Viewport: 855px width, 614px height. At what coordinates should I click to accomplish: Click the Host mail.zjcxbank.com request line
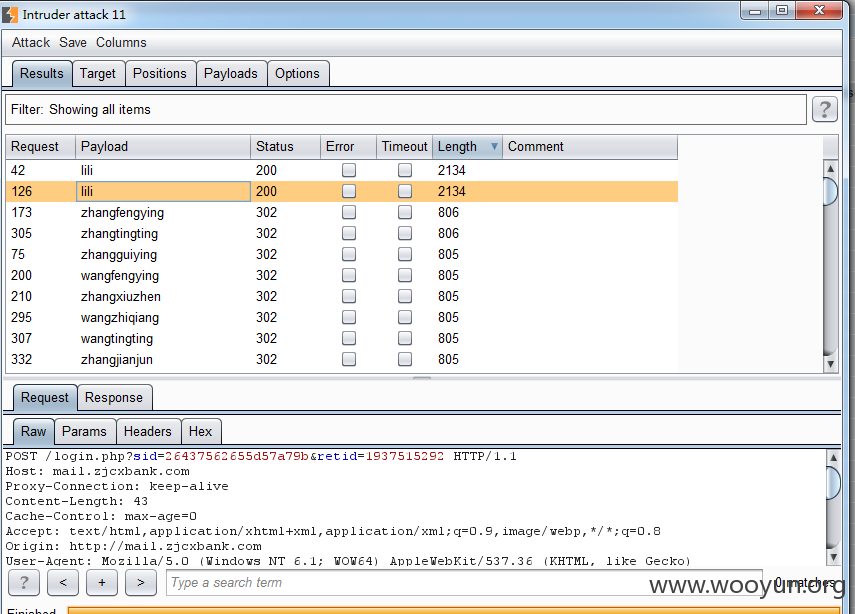tap(98, 472)
